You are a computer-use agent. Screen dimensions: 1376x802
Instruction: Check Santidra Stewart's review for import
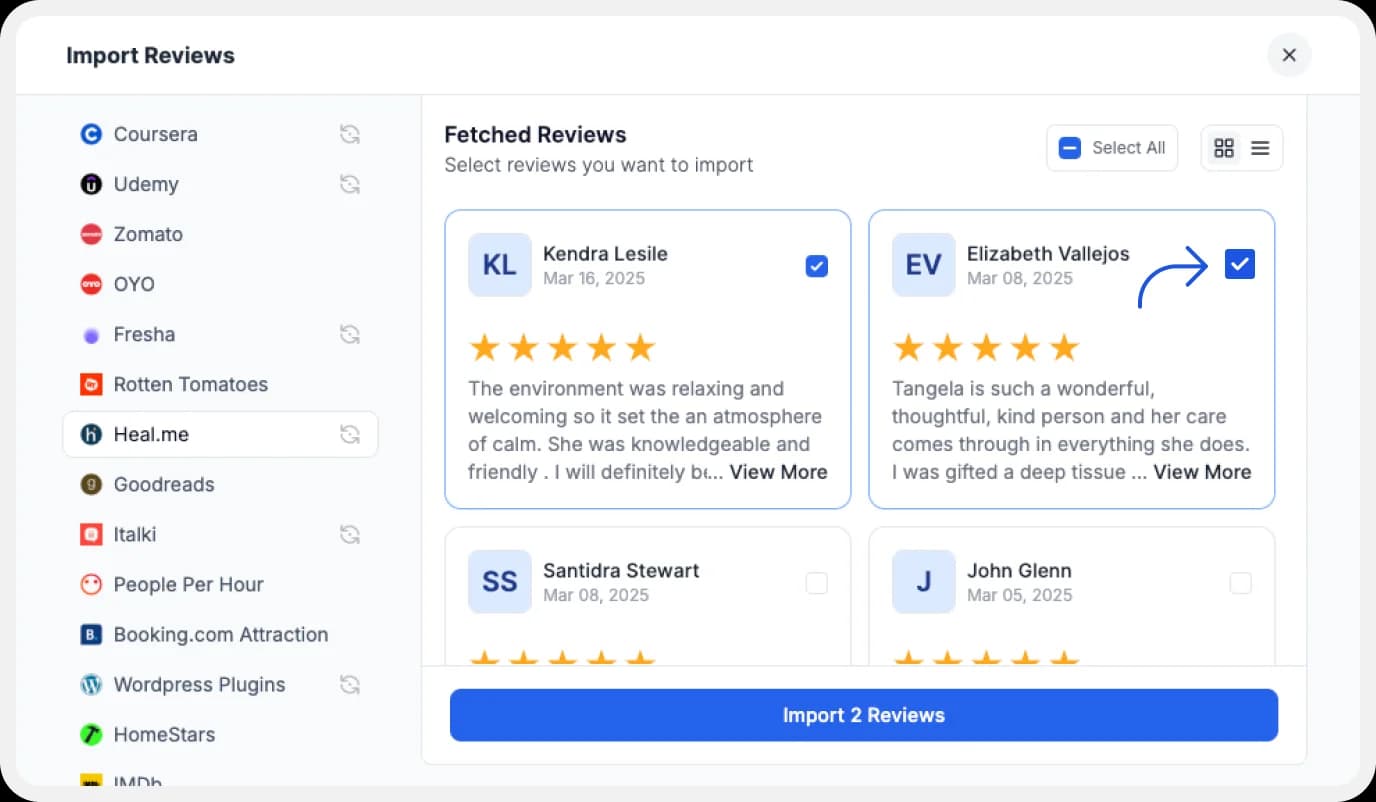(x=817, y=583)
